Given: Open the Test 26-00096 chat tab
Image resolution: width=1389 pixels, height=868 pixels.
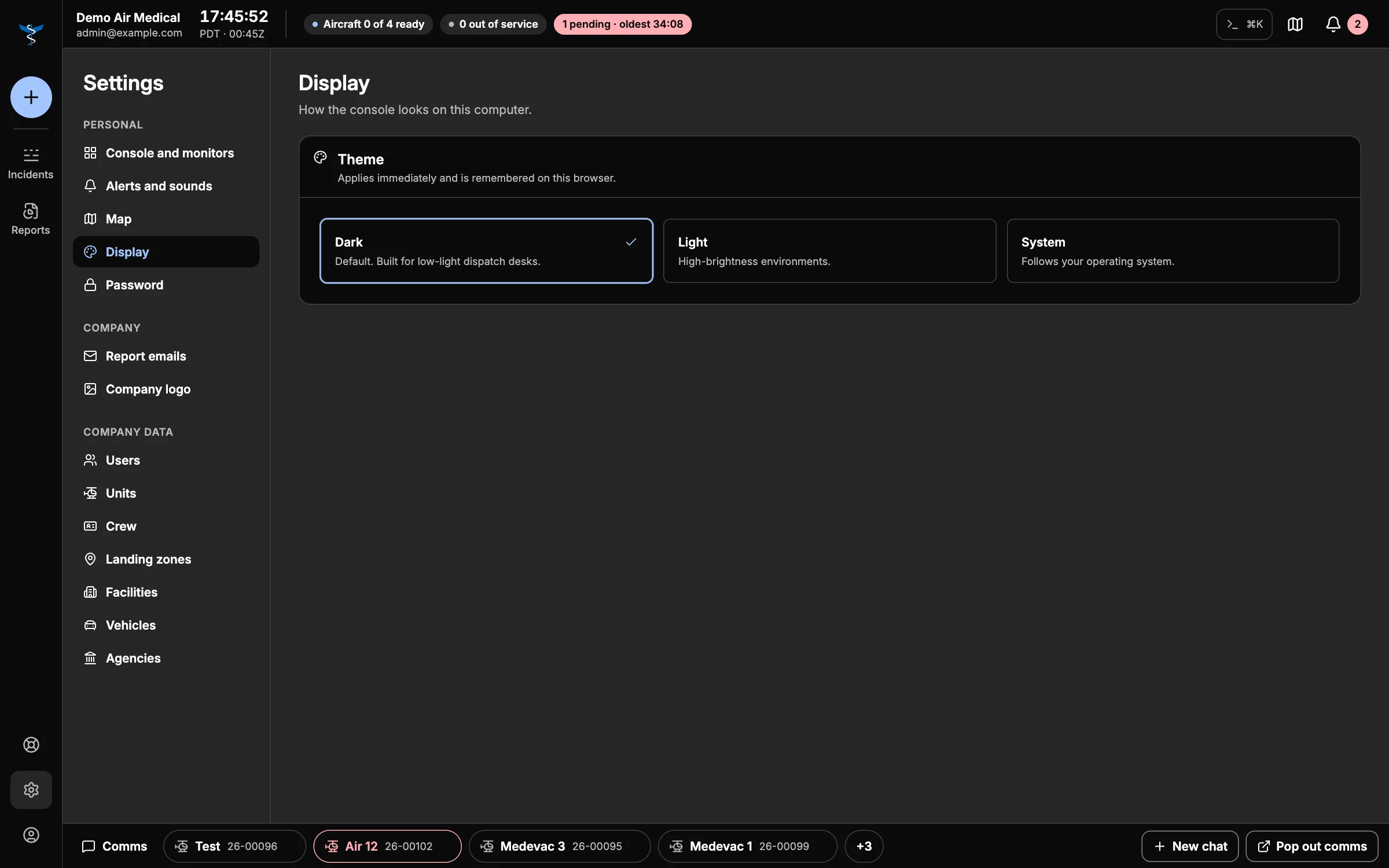Looking at the screenshot, I should pos(234,846).
